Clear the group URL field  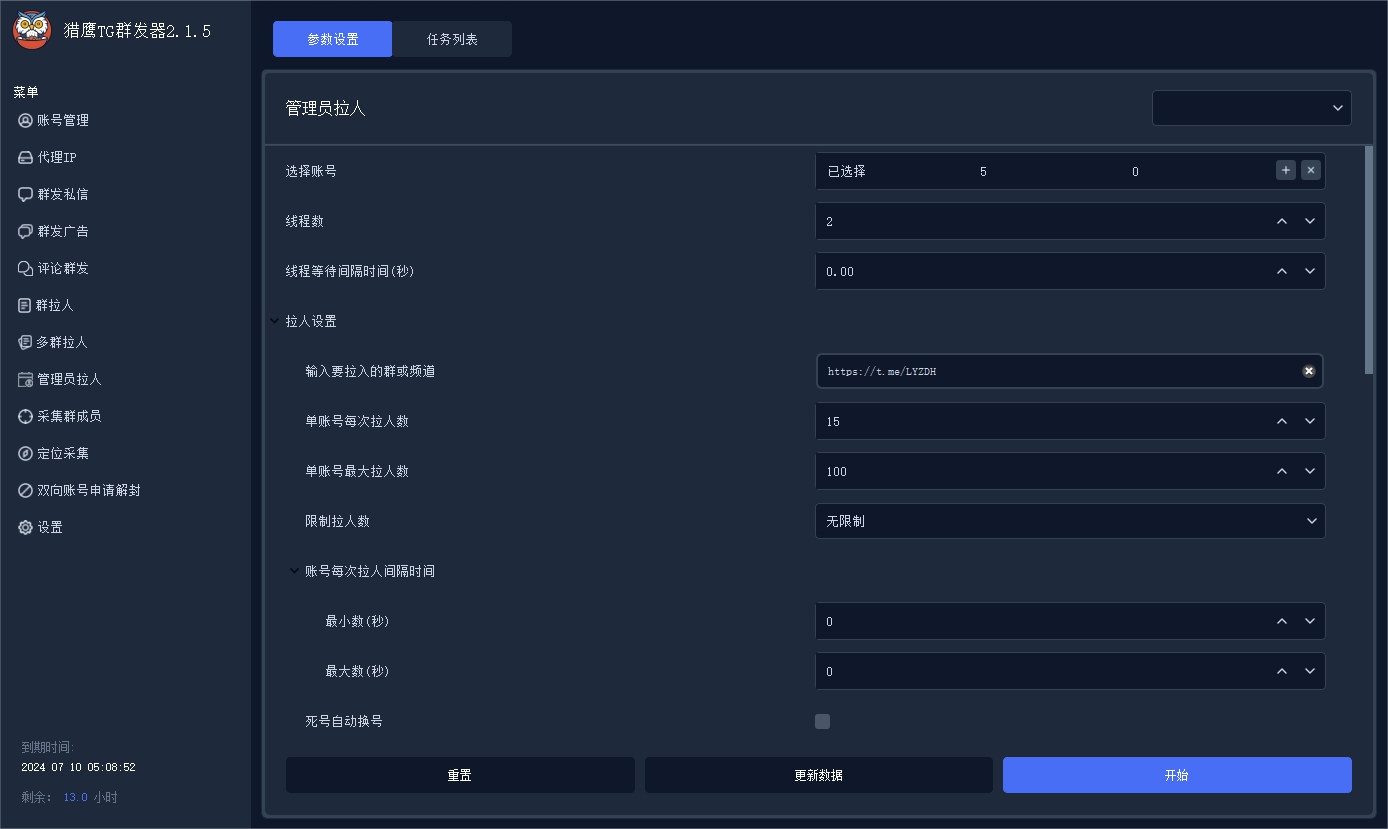(x=1308, y=371)
